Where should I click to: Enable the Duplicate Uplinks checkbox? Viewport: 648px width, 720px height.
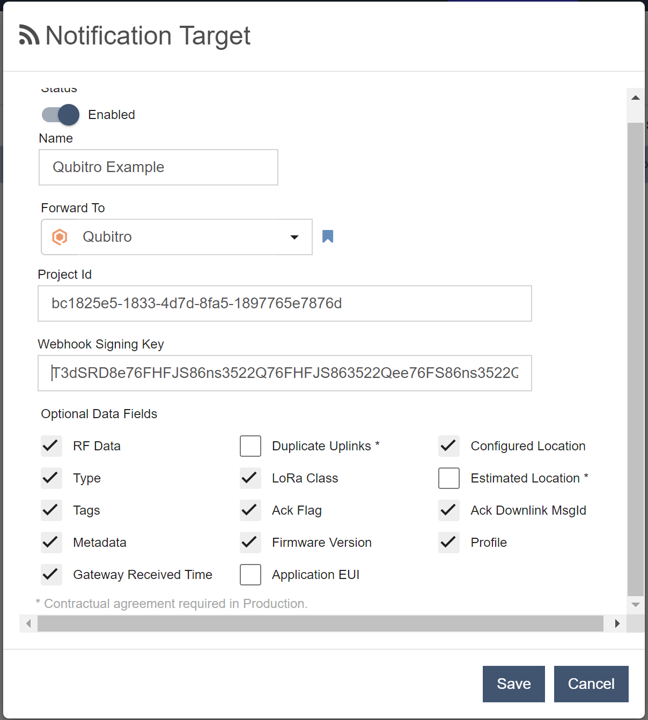pos(250,446)
